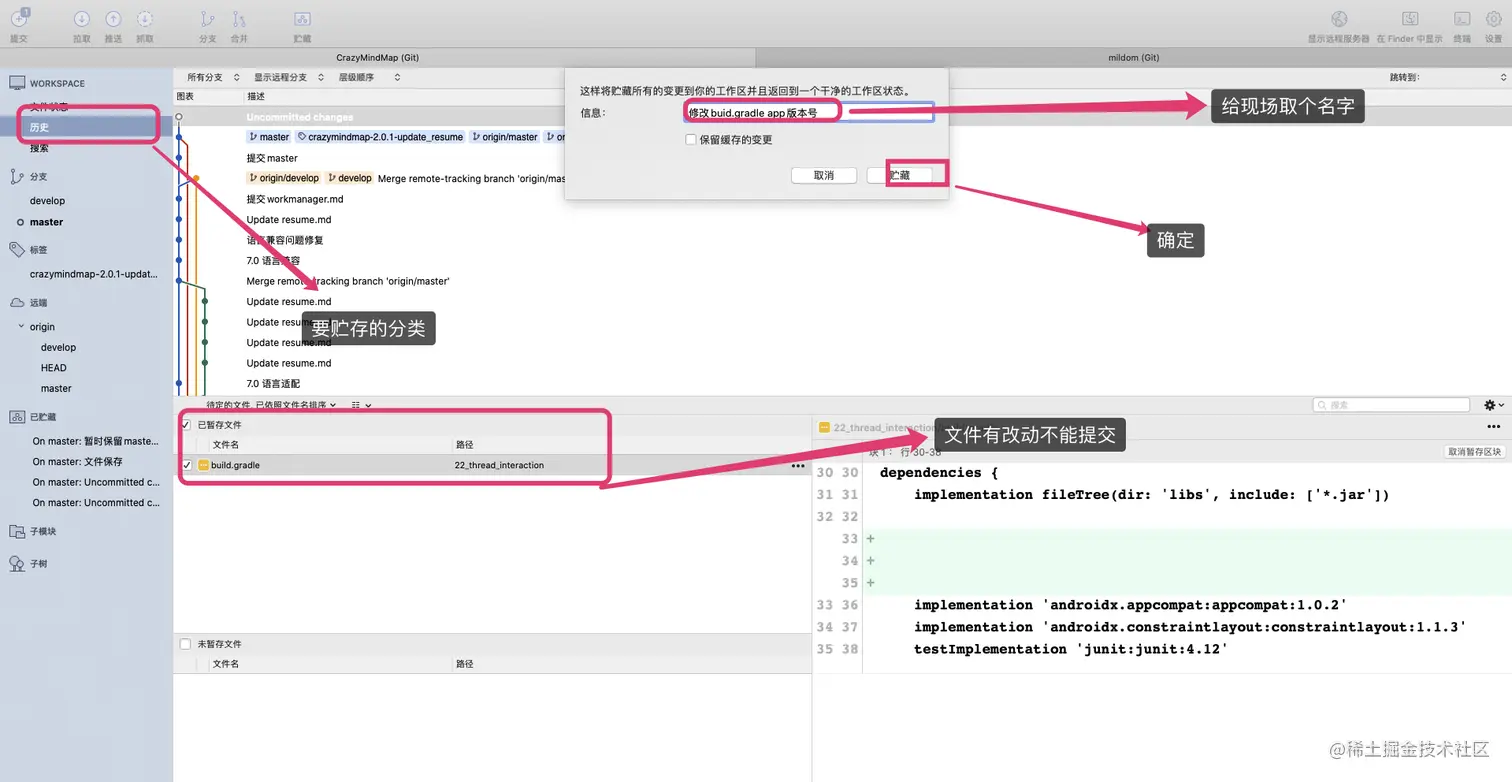Image resolution: width=1512 pixels, height=782 pixels.
Task: Click ellipsis menu in diff header
Action: (1494, 427)
